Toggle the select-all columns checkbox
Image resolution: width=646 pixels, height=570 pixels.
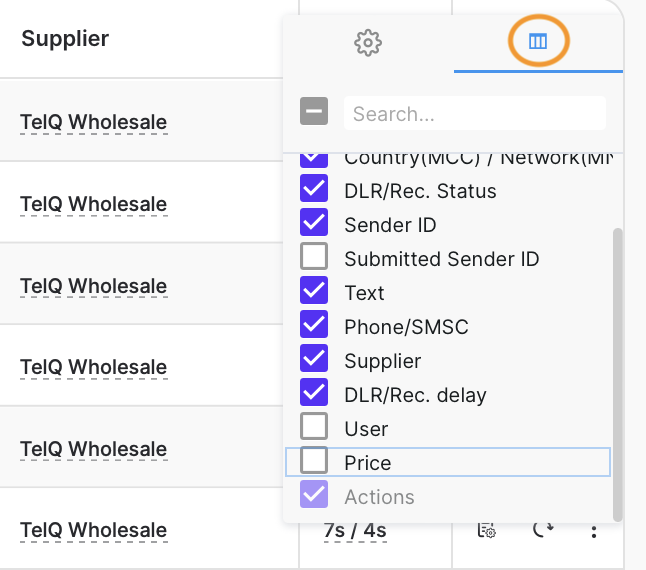pos(314,111)
